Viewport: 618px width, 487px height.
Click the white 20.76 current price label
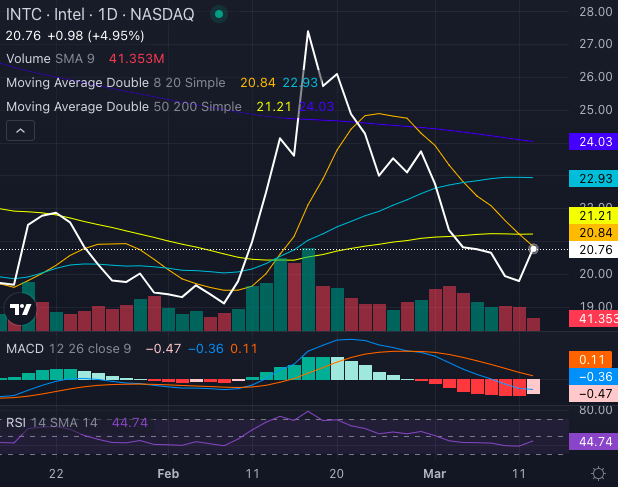[592, 250]
